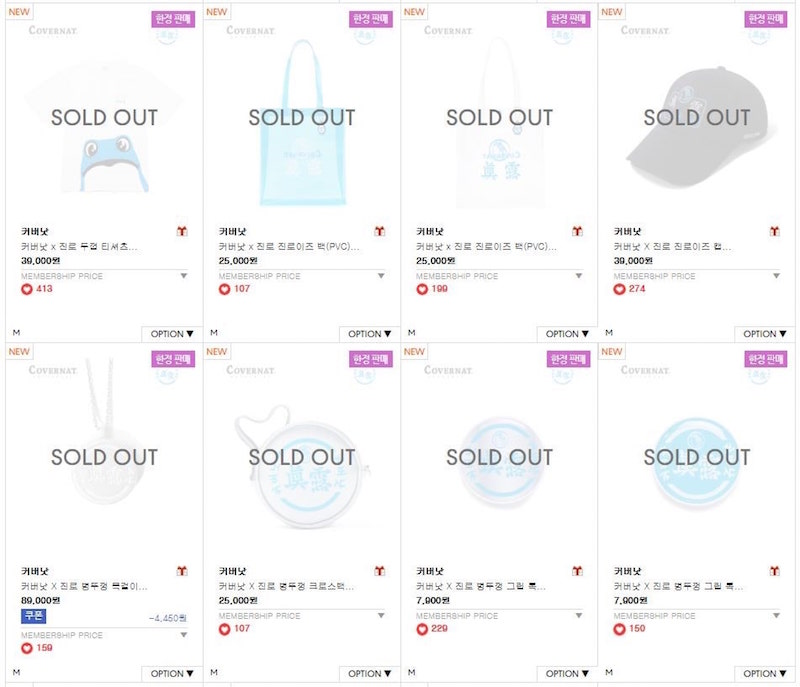Image resolution: width=800 pixels, height=687 pixels.
Task: Open the 커버낫 x 진로 두껍 티셔츠 product link
Action: (79, 246)
